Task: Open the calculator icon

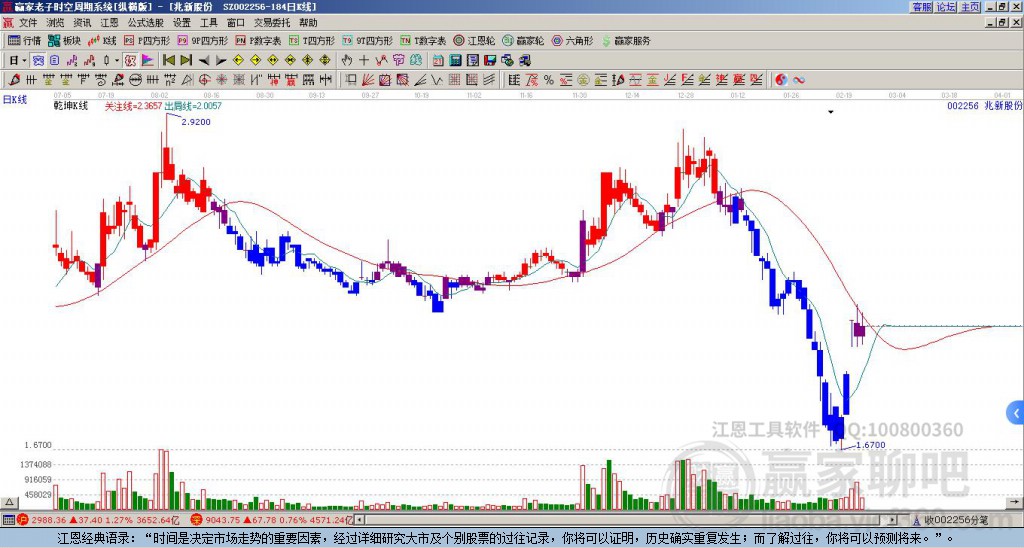Action: click(x=455, y=61)
